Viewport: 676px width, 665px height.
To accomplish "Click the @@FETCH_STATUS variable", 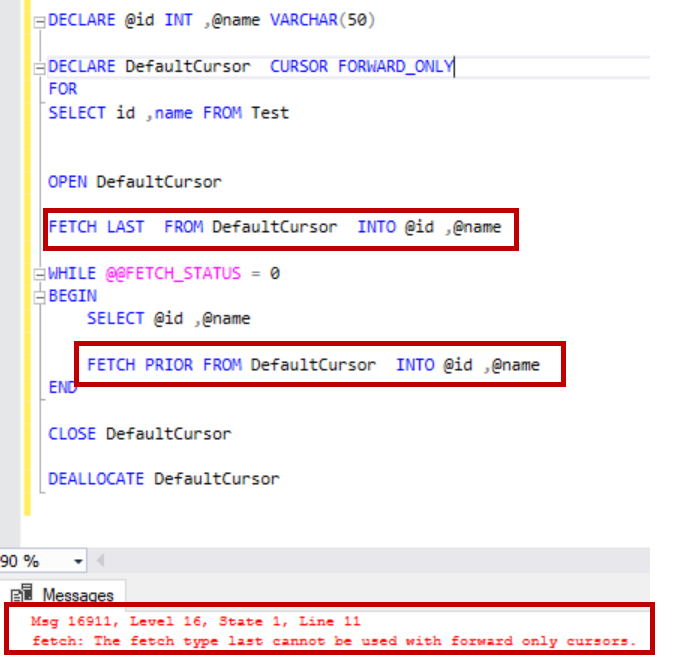I will pyautogui.click(x=173, y=273).
